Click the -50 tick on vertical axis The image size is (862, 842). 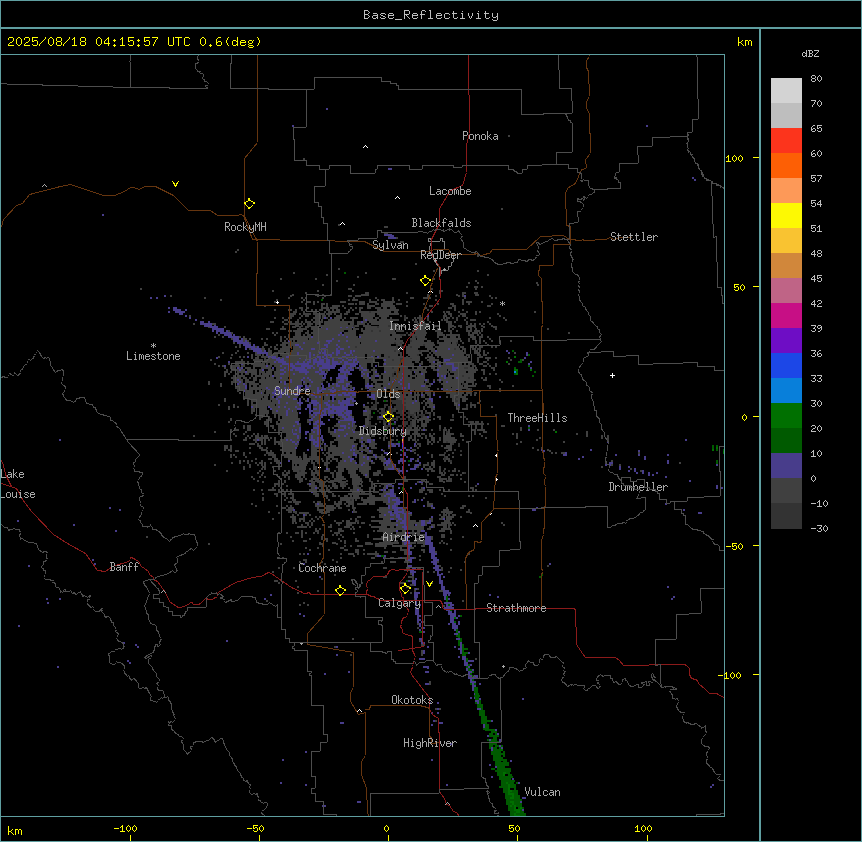tap(734, 546)
